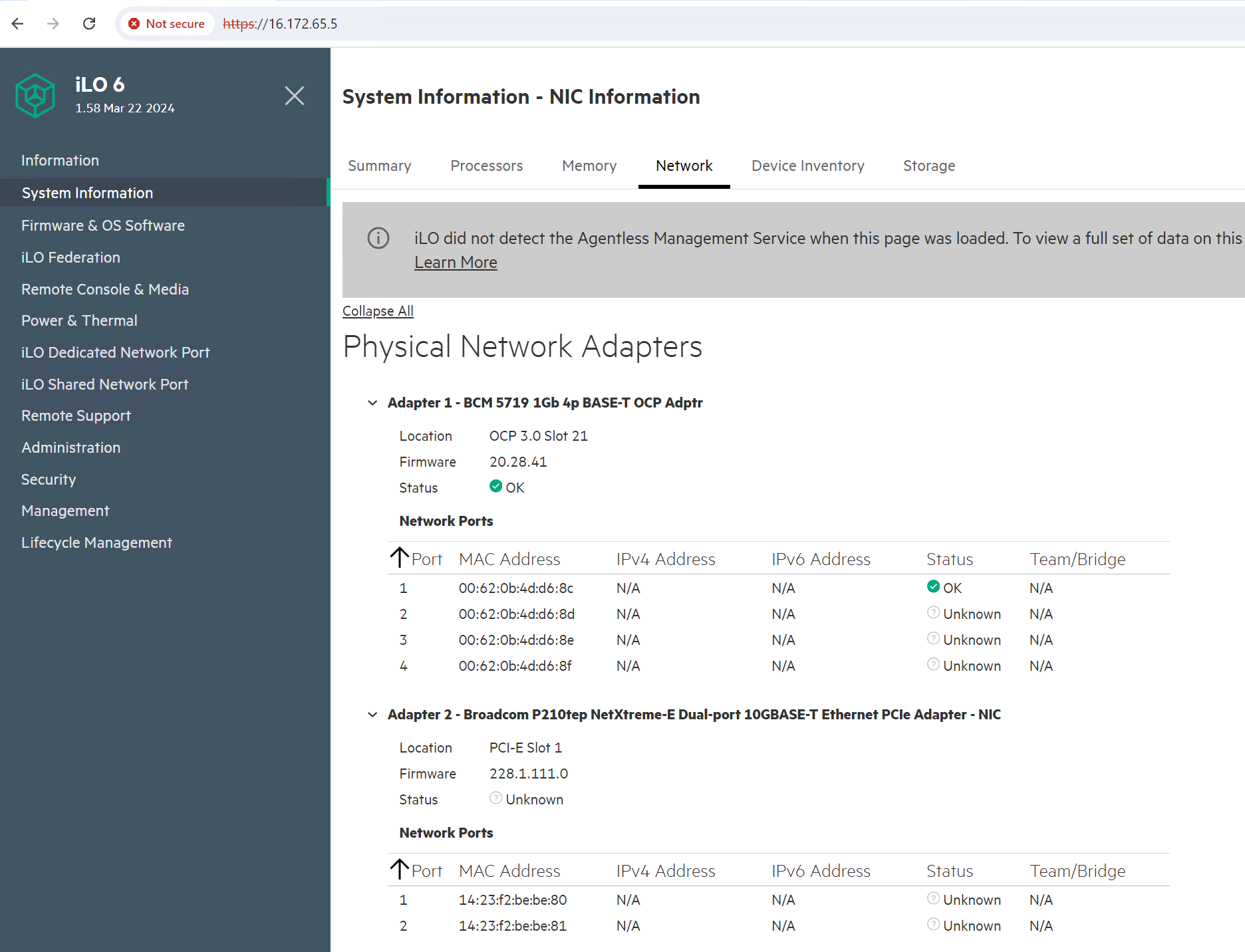The height and width of the screenshot is (952, 1245).
Task: Open Power & Thermal page
Action: click(79, 320)
